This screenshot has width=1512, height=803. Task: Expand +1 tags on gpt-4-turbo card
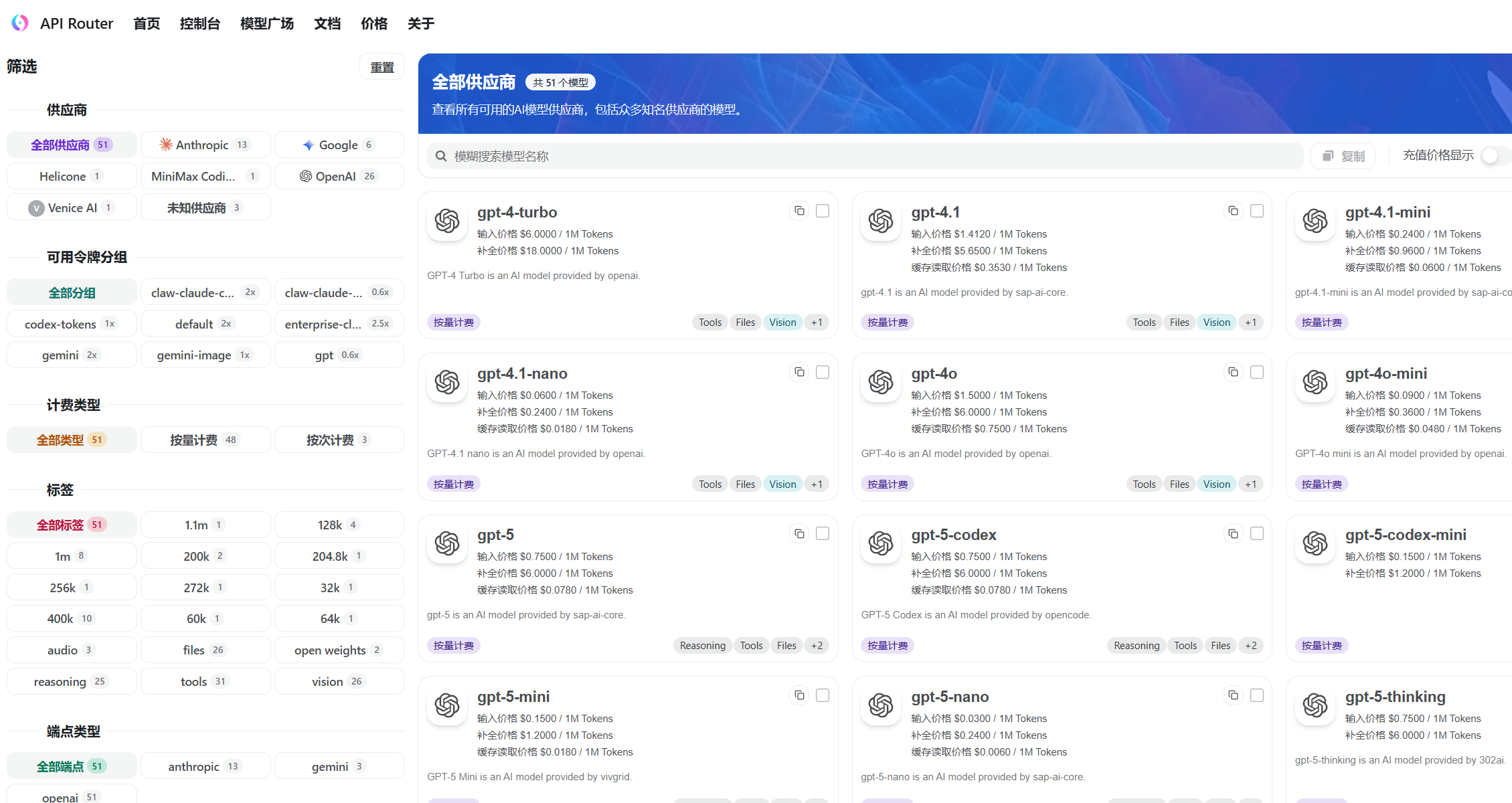pos(817,323)
